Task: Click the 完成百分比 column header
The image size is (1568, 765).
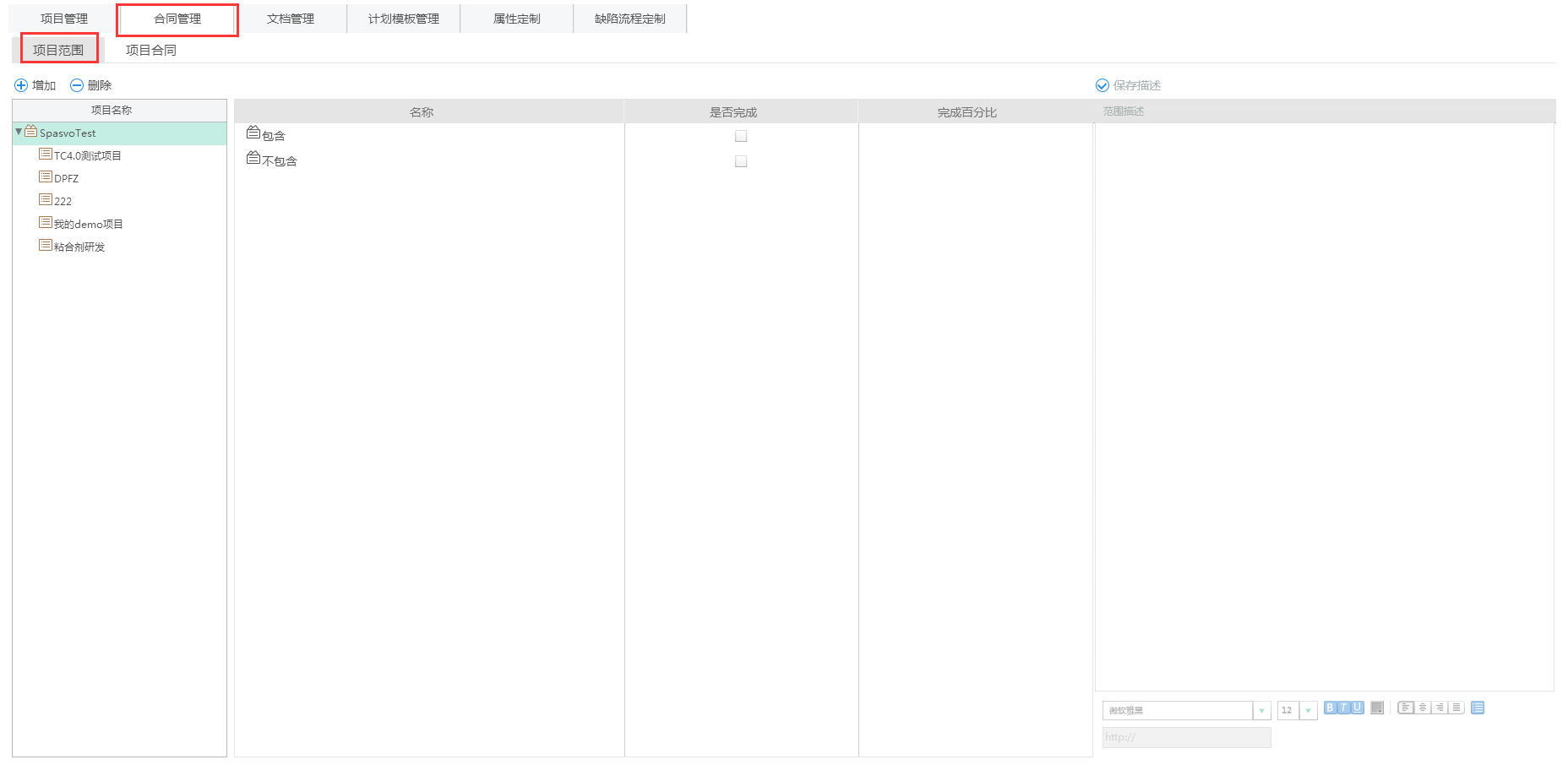Action: [x=975, y=111]
